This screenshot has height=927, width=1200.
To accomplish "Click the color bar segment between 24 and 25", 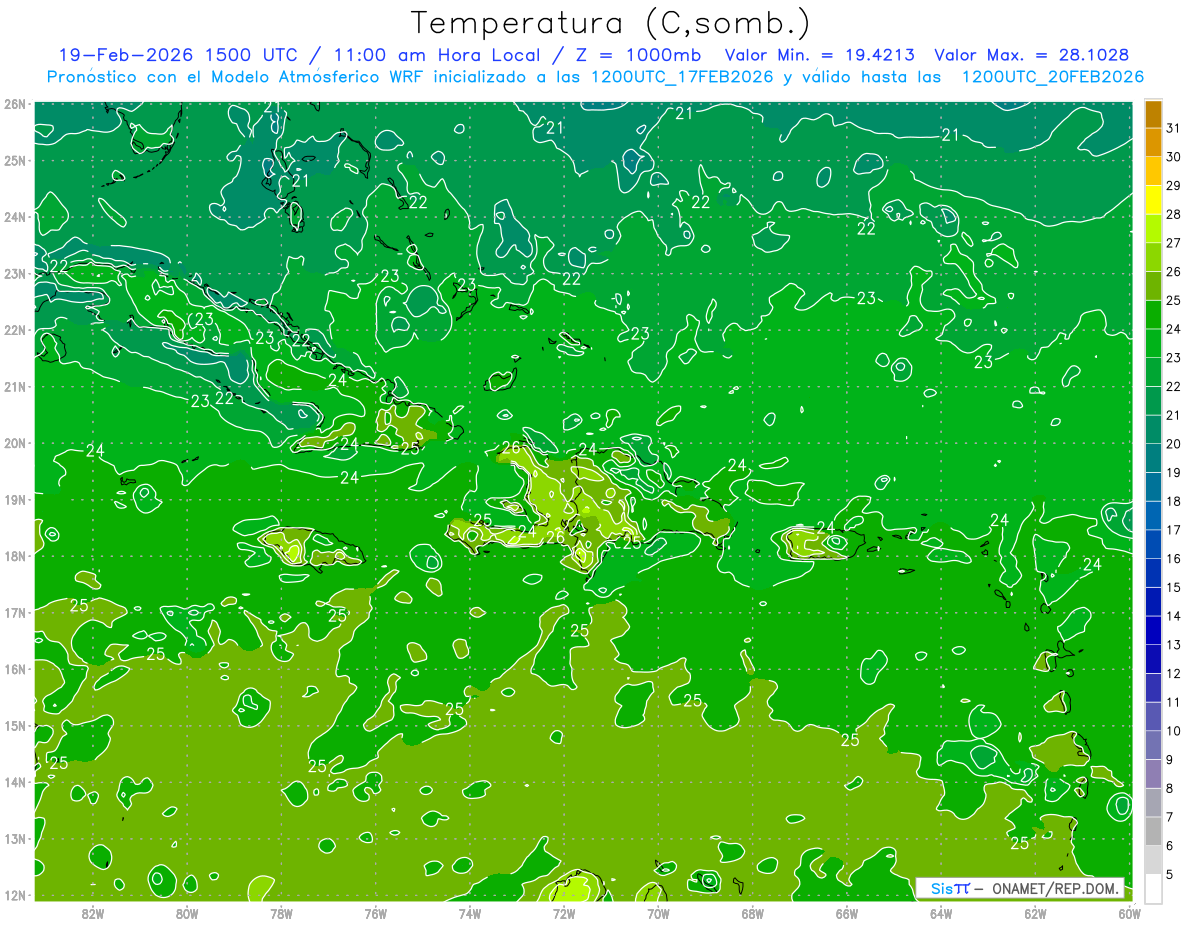I will 1153,314.
